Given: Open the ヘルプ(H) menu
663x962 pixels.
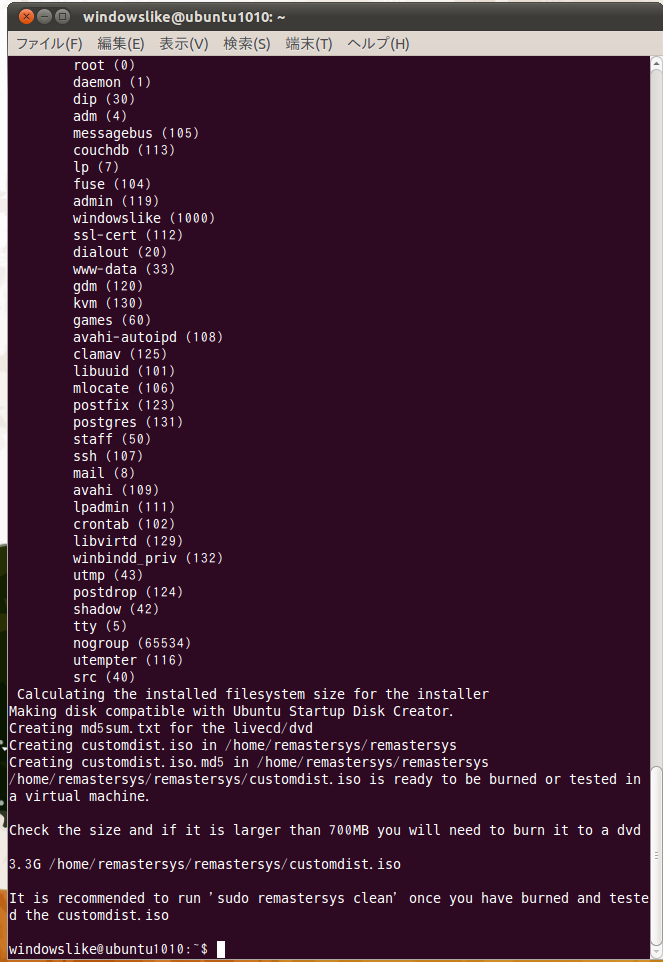Looking at the screenshot, I should 378,44.
